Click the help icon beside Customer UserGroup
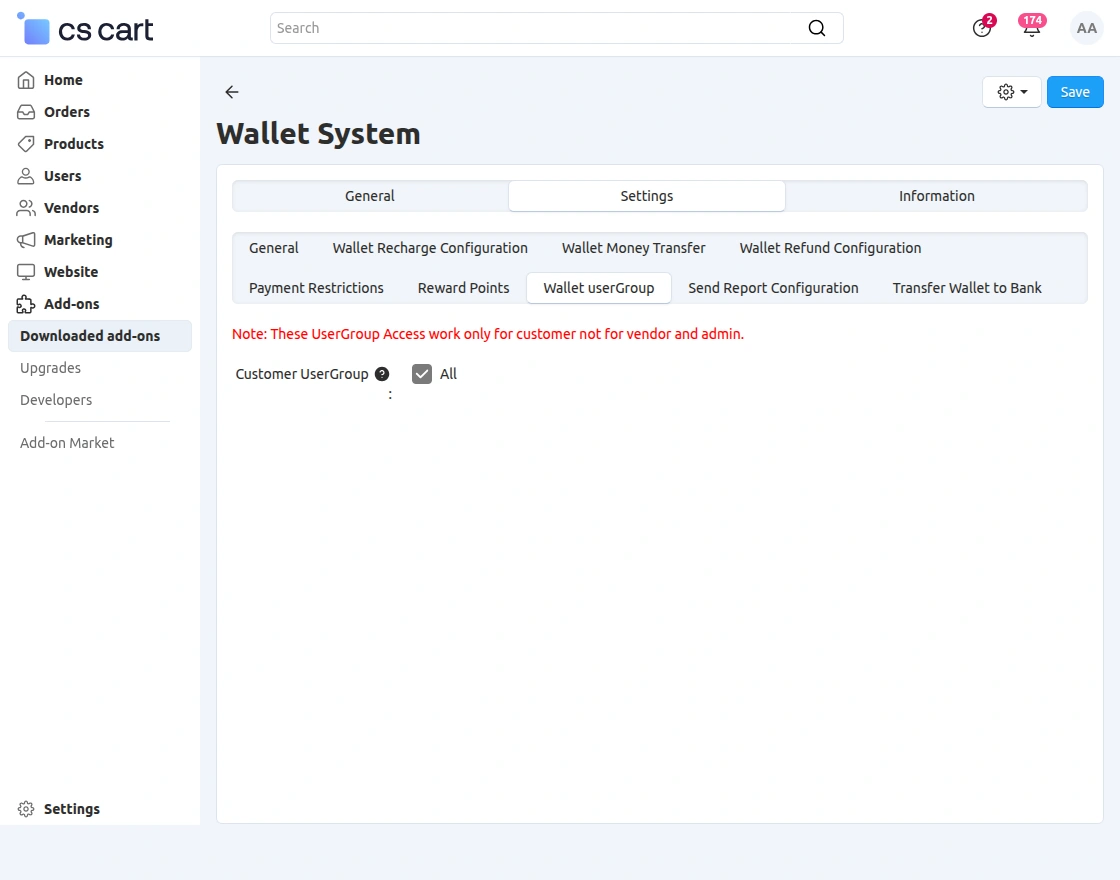 coord(382,373)
